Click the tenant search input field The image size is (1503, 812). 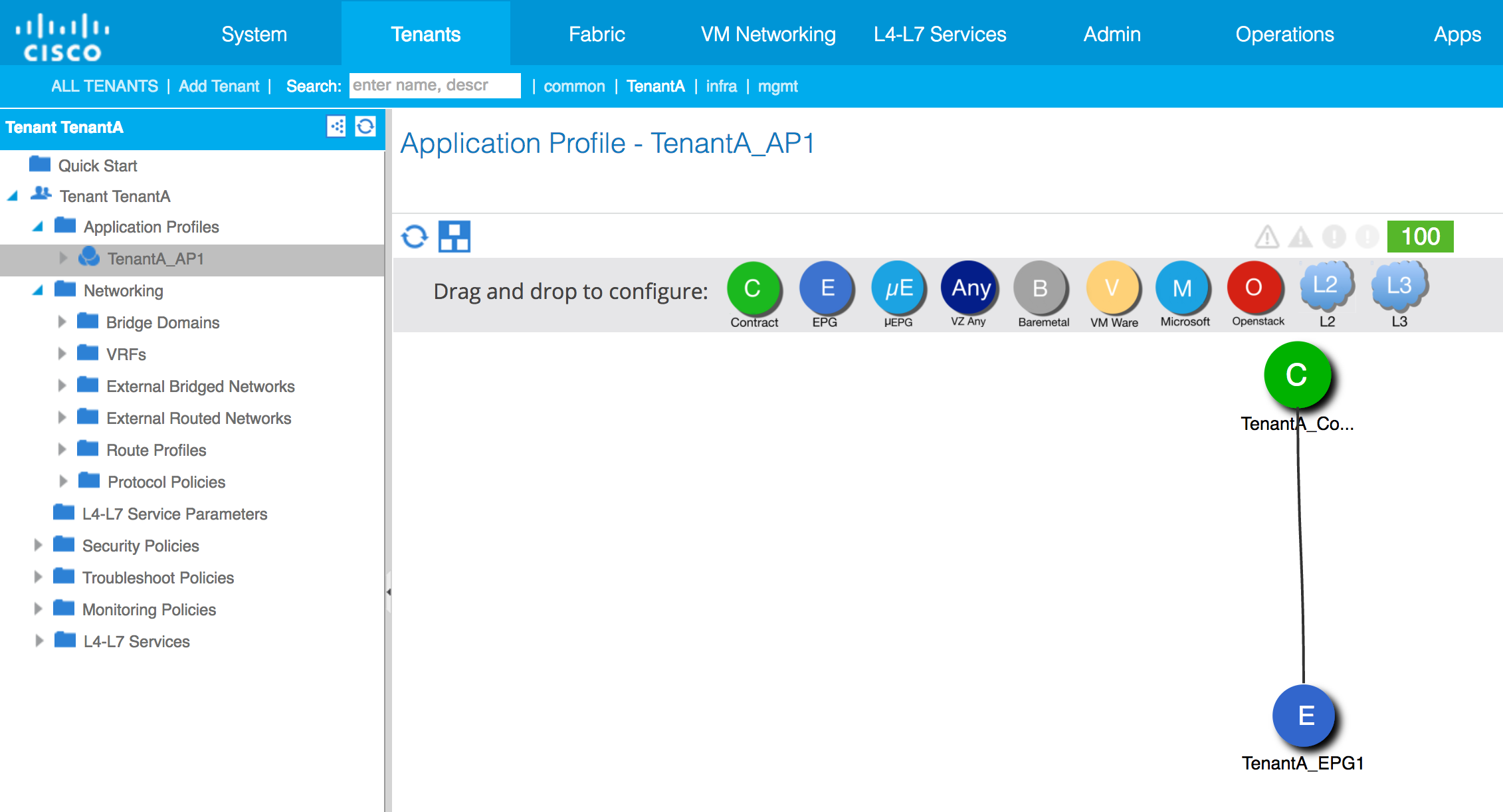coord(435,85)
